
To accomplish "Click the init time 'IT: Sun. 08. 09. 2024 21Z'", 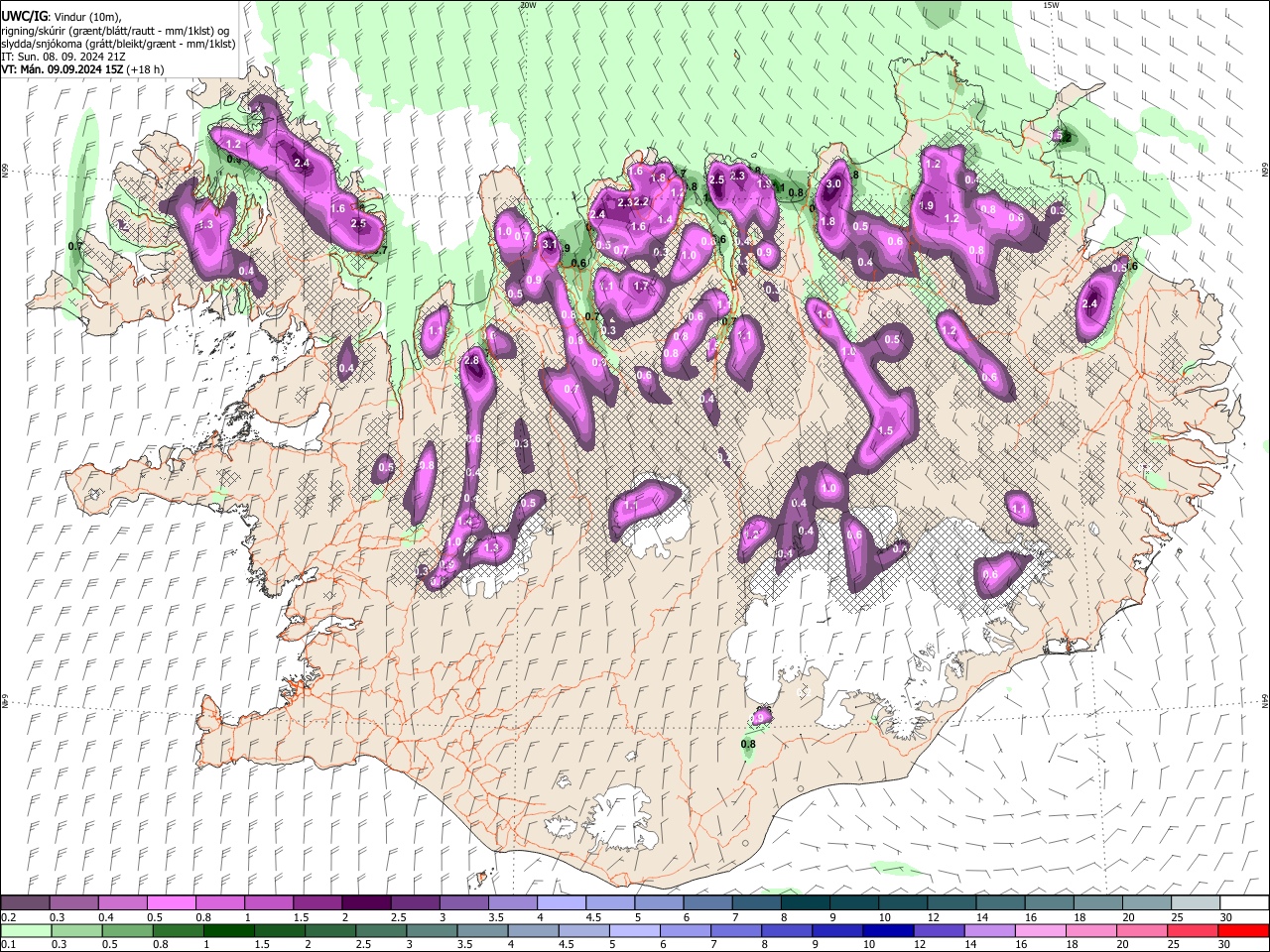I will pyautogui.click(x=64, y=57).
